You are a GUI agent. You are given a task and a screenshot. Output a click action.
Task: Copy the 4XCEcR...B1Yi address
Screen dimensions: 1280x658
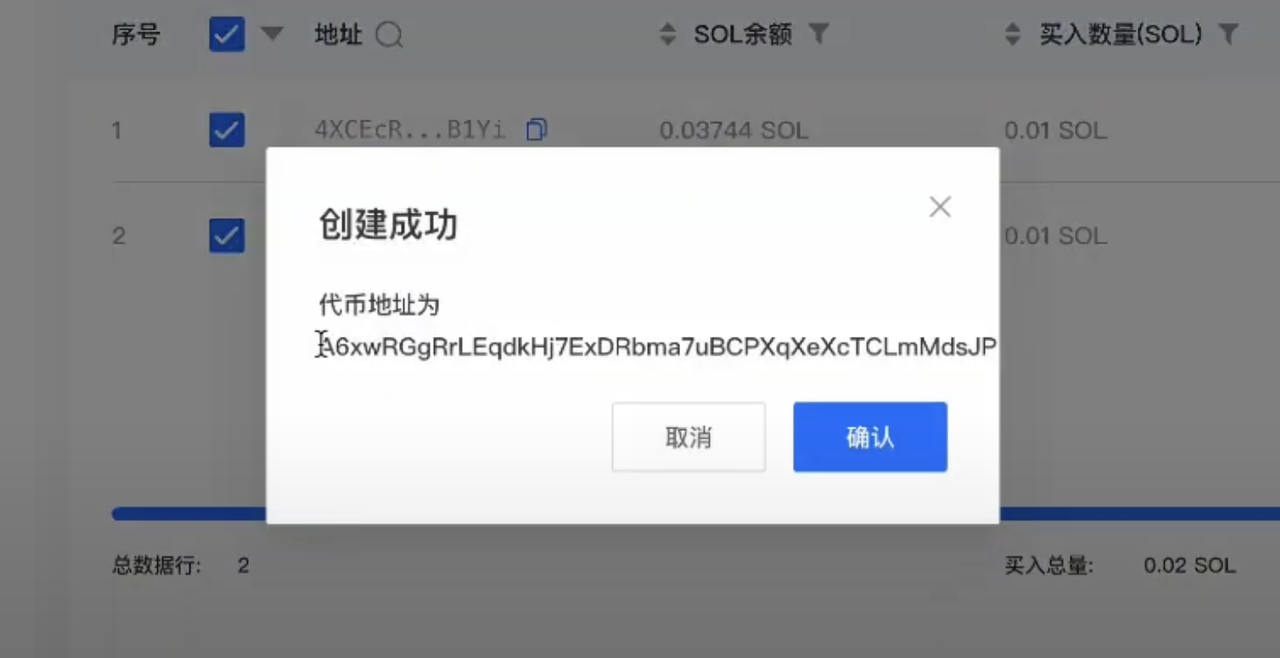[537, 130]
